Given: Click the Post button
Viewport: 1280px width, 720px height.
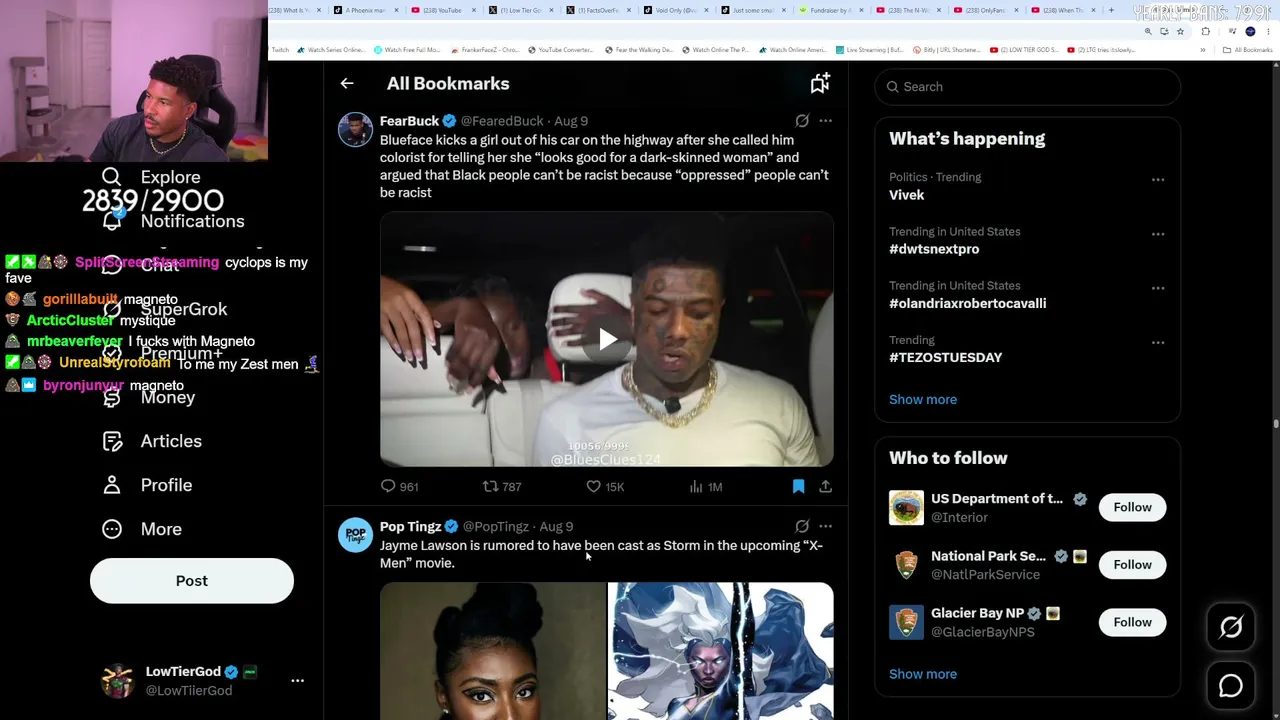Looking at the screenshot, I should 192,581.
